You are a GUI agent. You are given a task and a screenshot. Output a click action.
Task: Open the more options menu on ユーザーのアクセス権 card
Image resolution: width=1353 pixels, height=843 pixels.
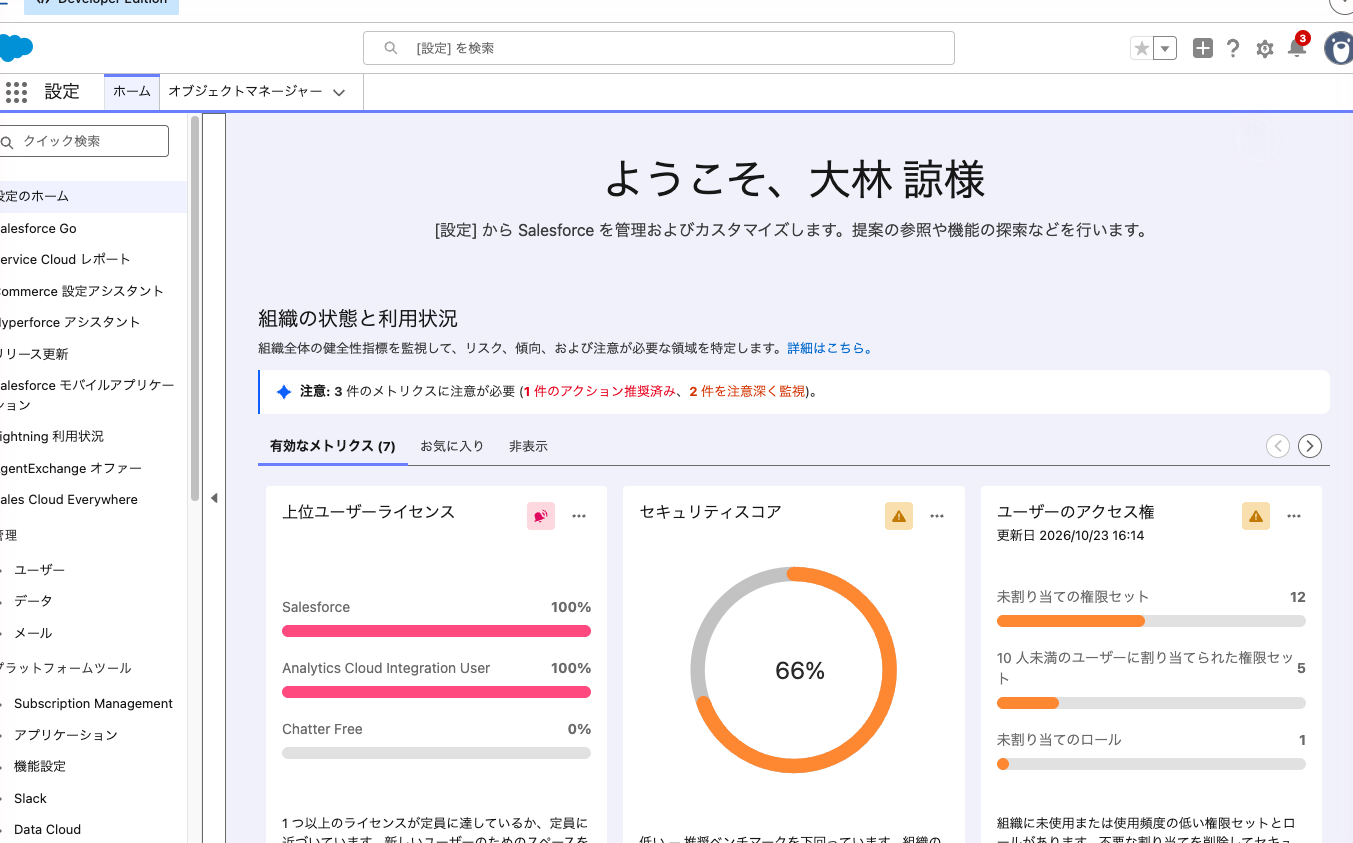click(1294, 516)
